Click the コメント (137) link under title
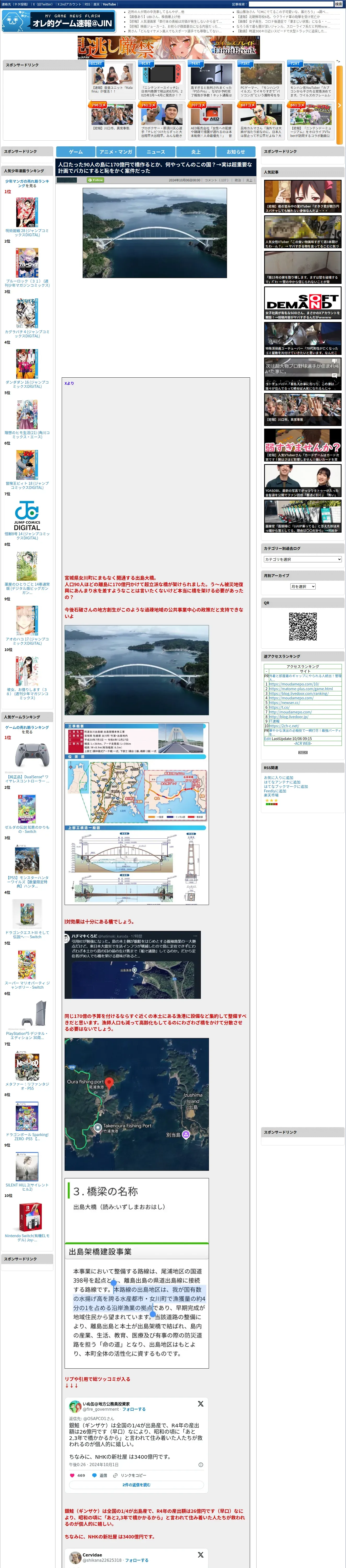This screenshot has height=1568, width=346. click(x=217, y=180)
